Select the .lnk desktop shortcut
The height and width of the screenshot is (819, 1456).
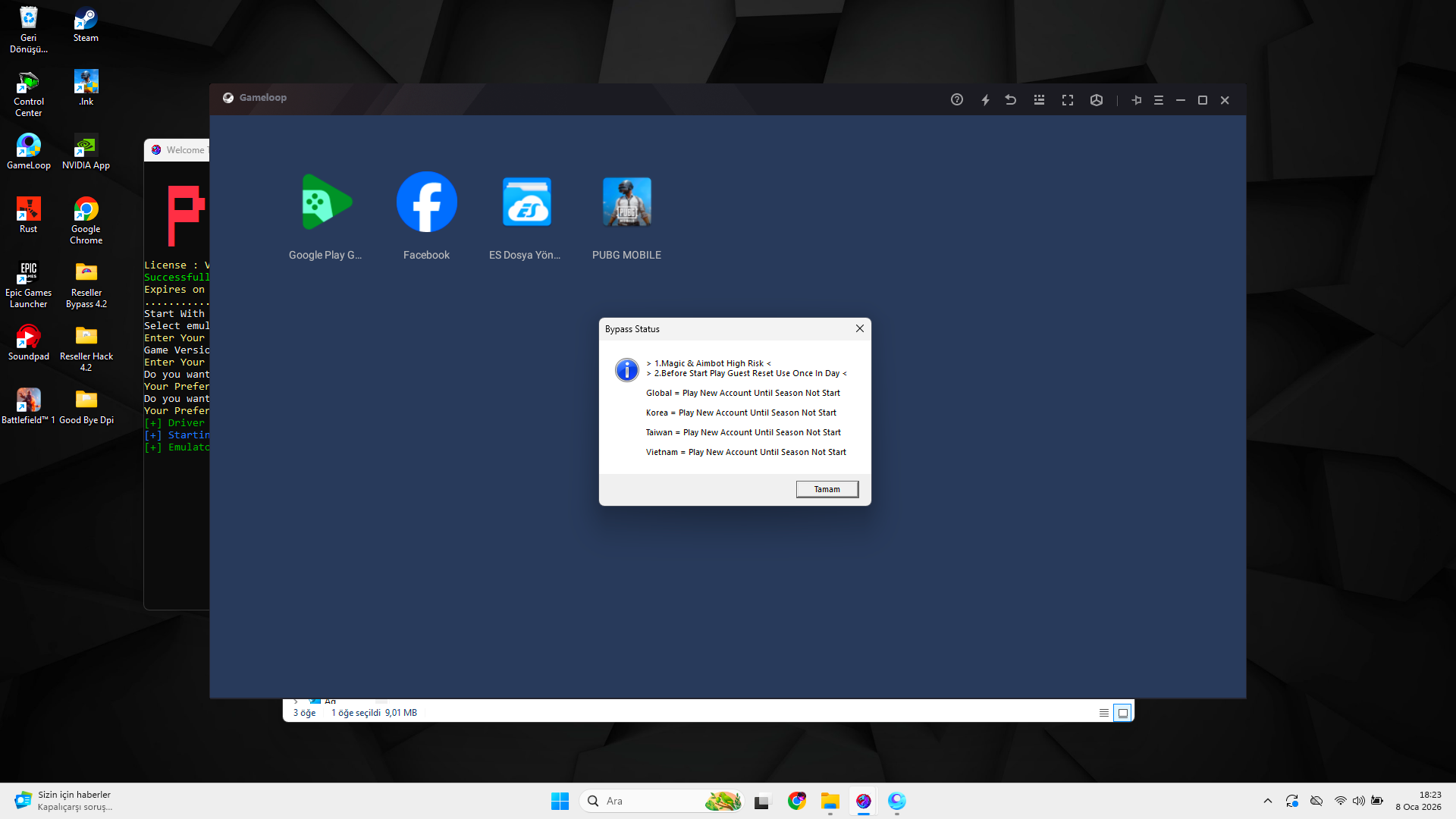coord(86,88)
